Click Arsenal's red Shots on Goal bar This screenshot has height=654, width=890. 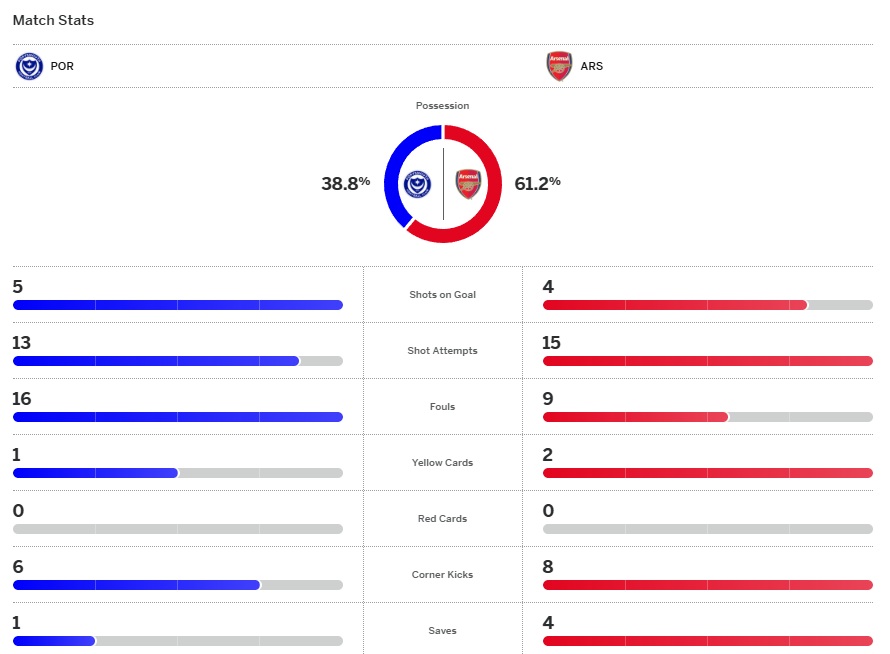click(x=675, y=305)
